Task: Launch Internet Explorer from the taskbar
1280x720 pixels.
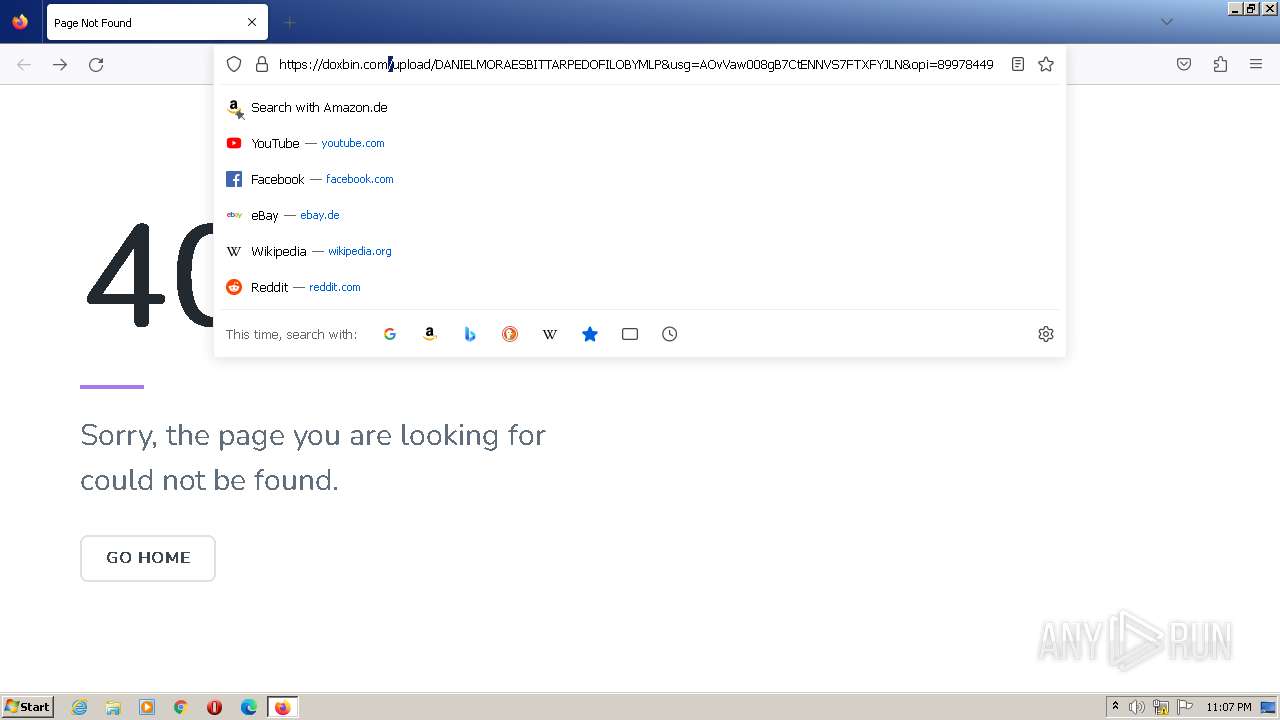Action: (80, 707)
